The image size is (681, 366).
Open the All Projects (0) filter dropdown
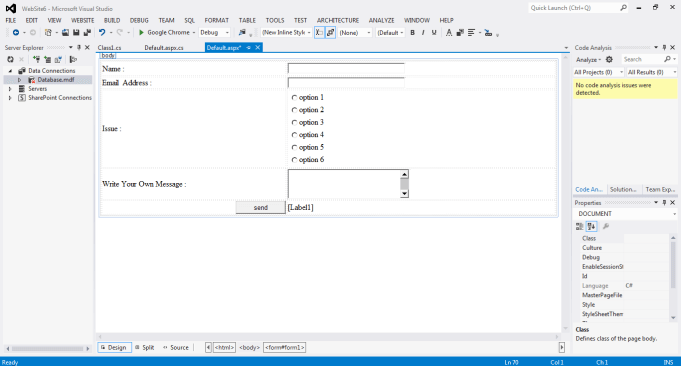(598, 72)
